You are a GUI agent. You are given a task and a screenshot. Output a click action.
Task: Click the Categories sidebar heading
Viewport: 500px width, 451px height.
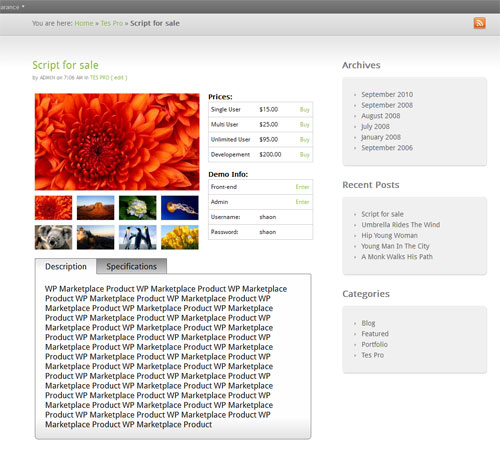[366, 294]
